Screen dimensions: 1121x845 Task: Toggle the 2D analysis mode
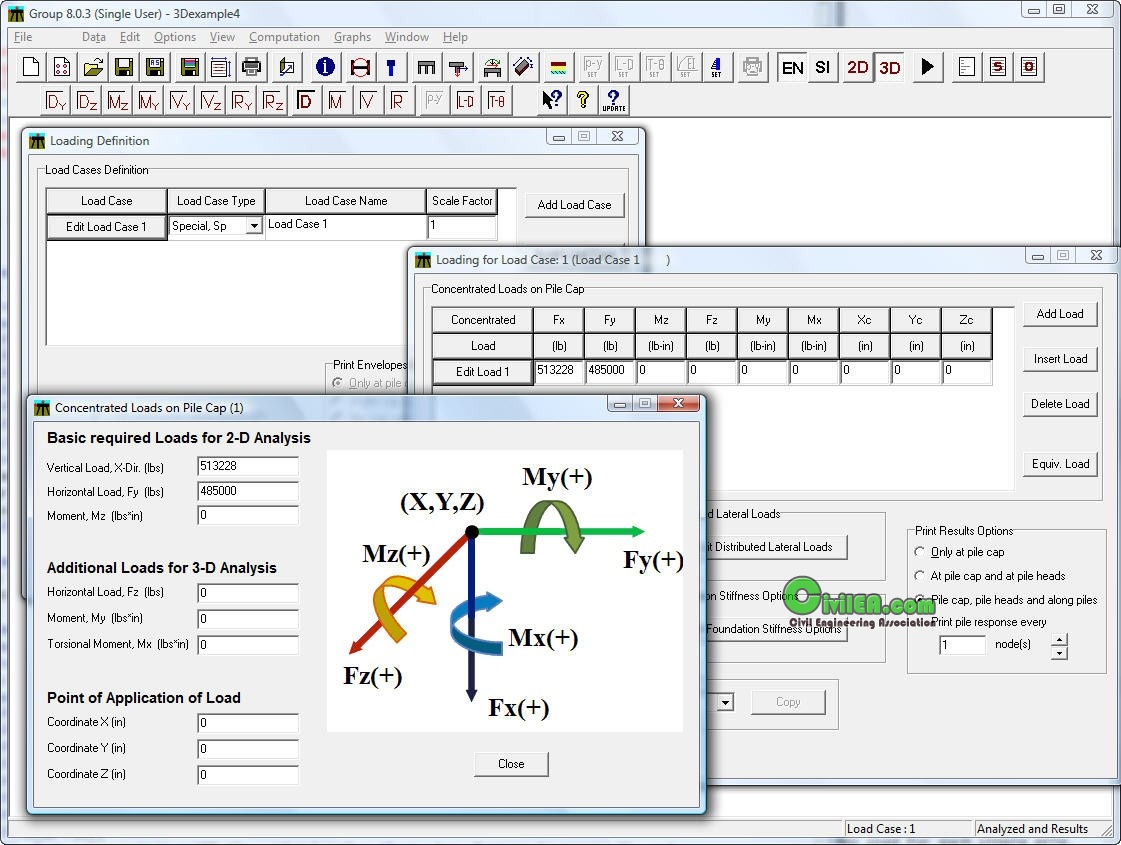(857, 67)
